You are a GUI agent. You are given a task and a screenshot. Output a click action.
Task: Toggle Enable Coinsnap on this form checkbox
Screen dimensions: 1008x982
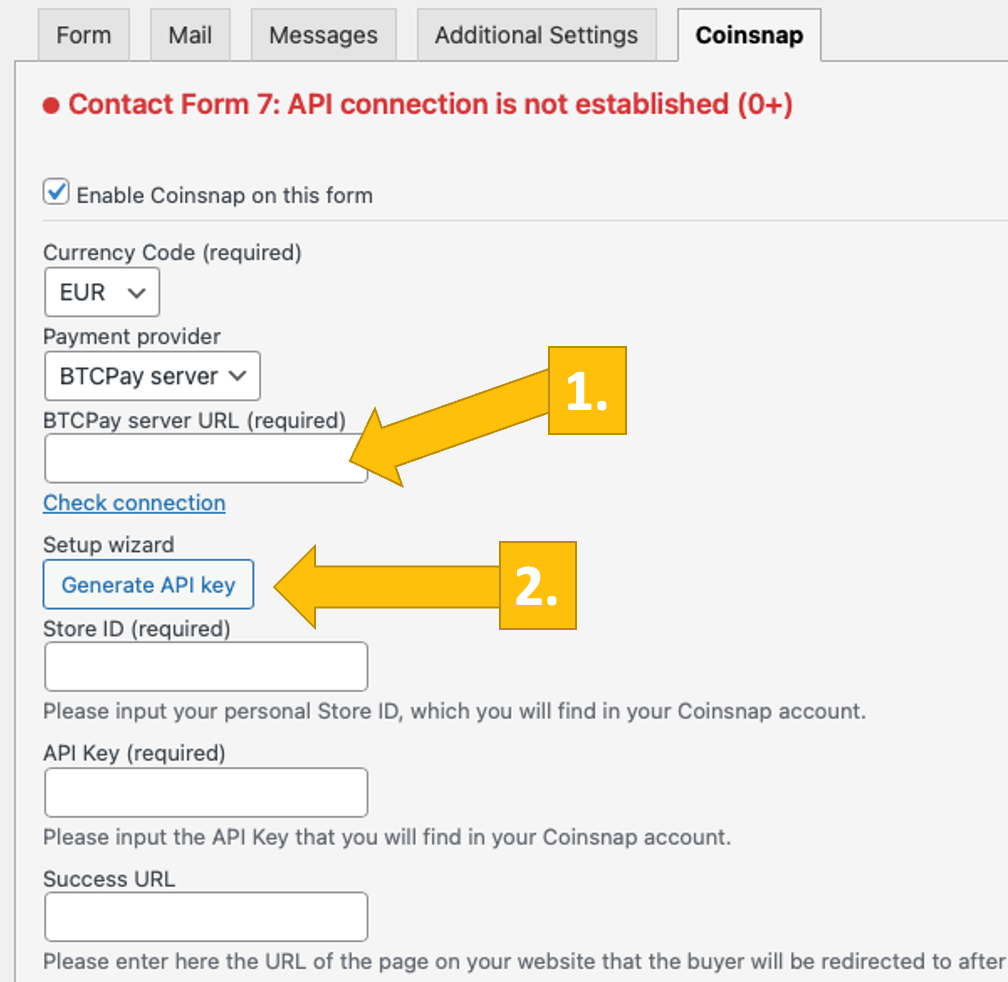[57, 192]
